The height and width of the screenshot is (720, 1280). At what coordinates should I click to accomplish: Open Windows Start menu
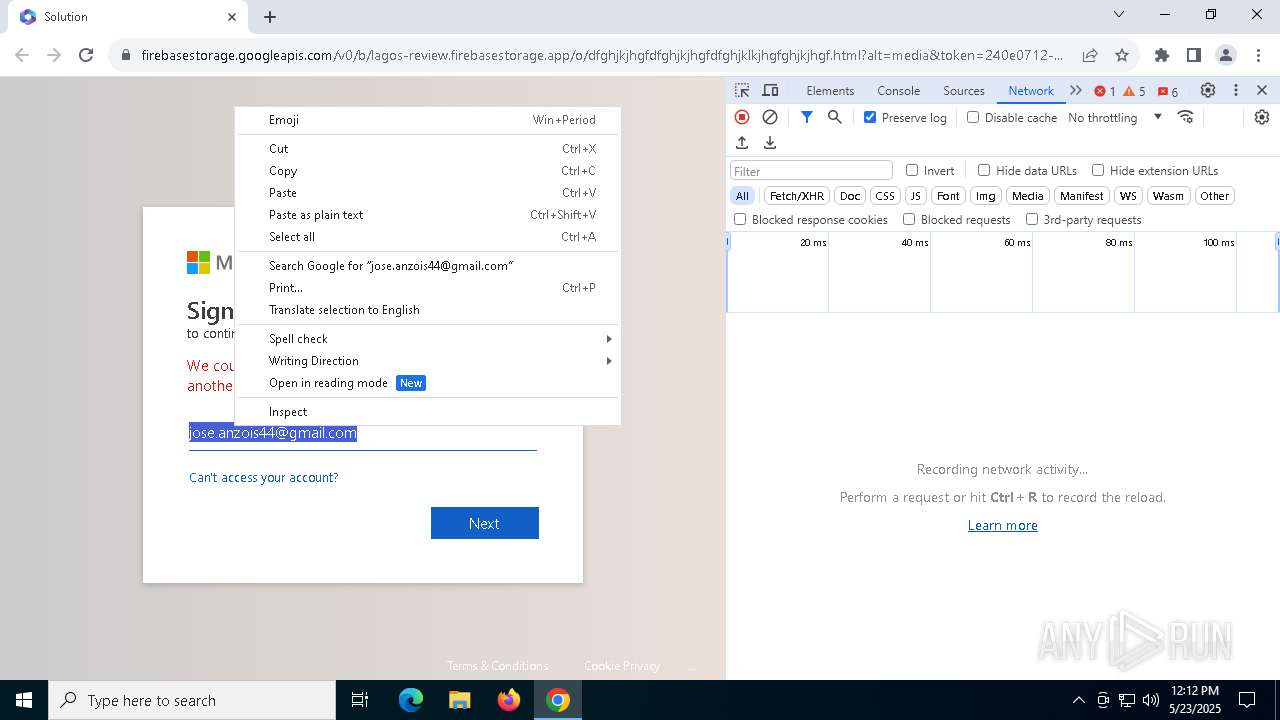click(24, 700)
